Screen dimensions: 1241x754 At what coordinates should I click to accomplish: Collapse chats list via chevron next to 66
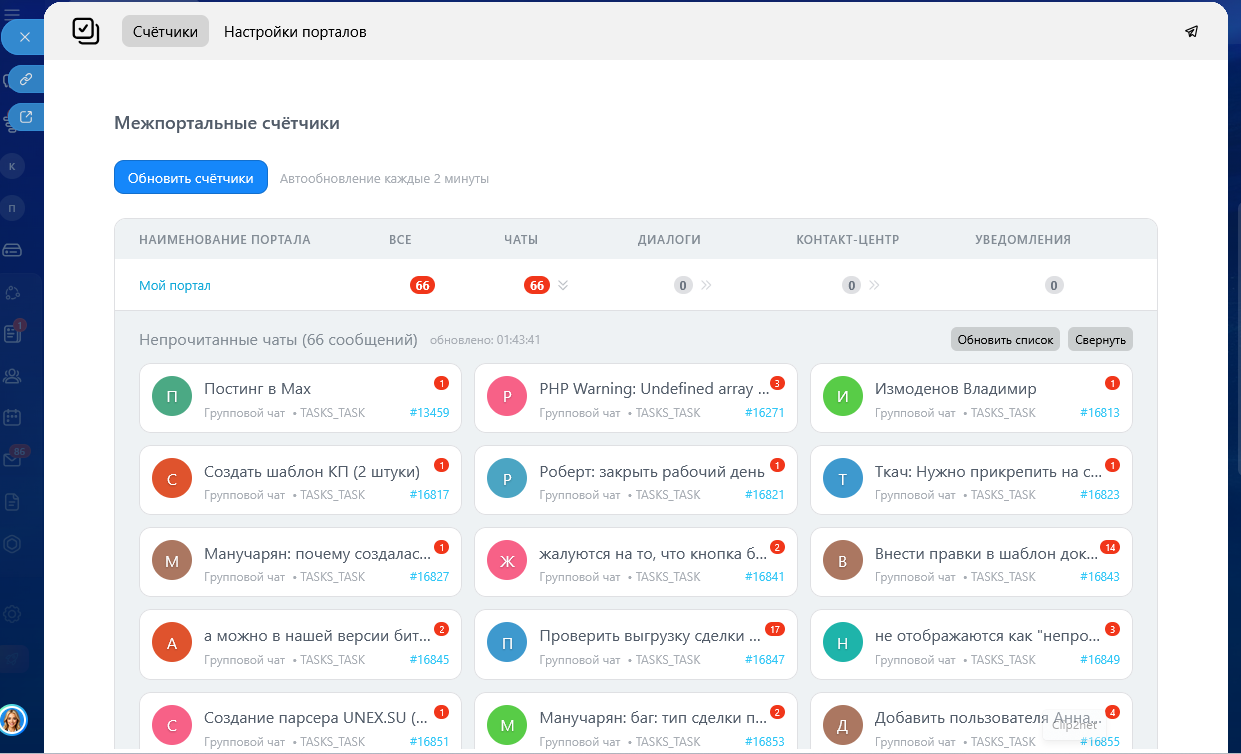click(x=563, y=286)
